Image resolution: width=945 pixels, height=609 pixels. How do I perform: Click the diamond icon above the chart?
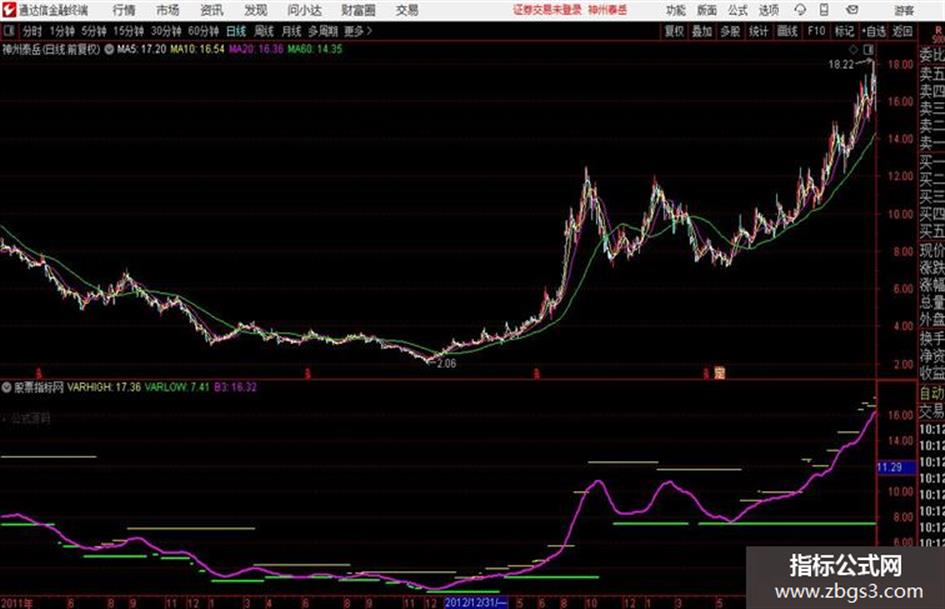853,49
